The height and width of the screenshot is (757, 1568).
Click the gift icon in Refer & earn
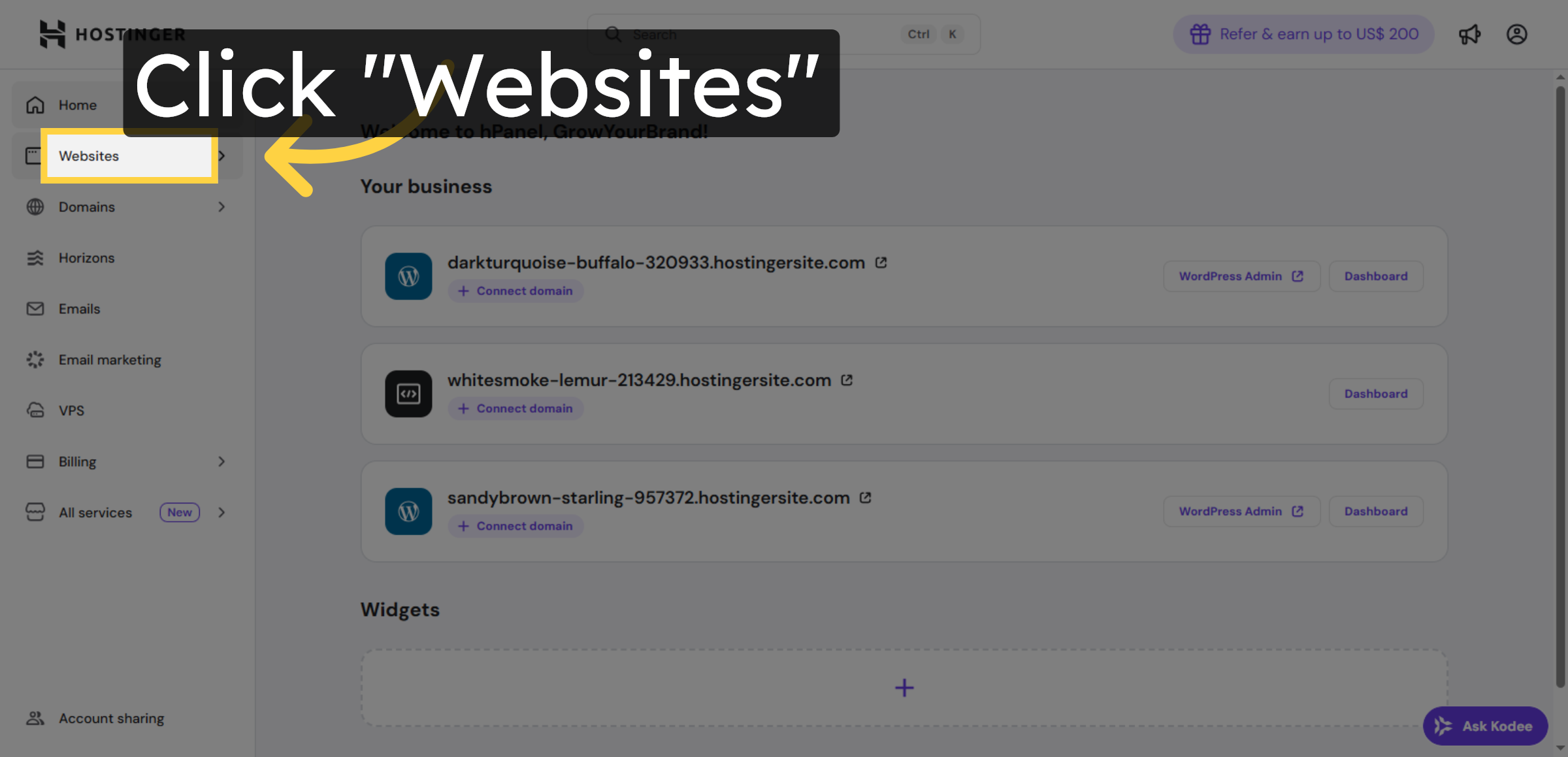(1201, 34)
